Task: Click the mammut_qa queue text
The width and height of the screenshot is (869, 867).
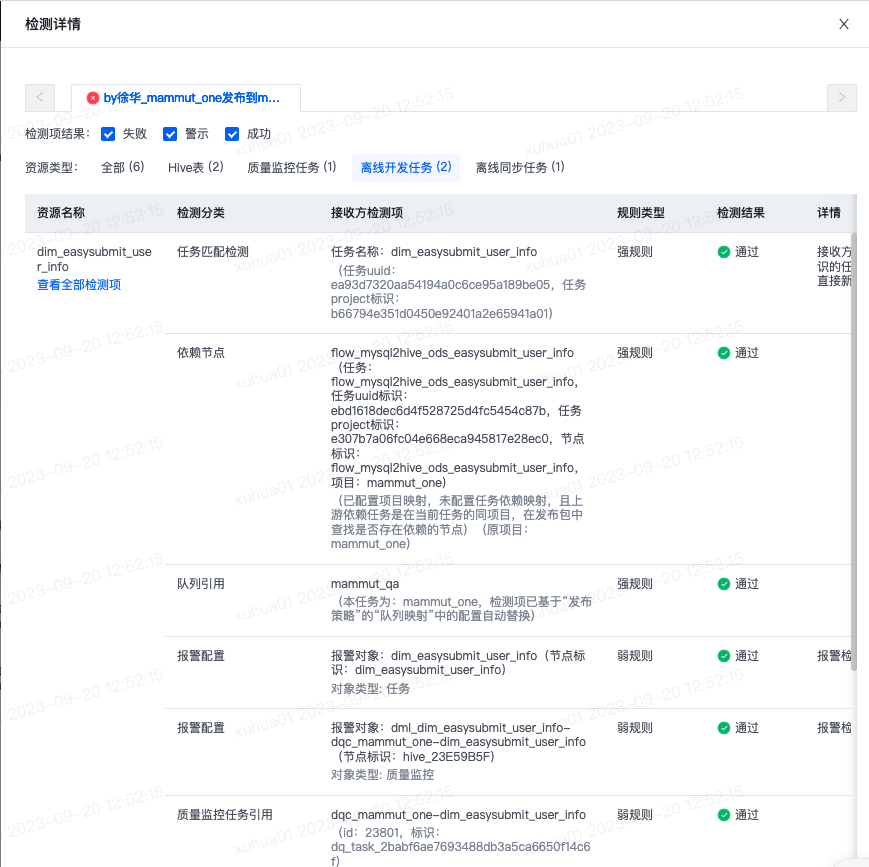Action: (365, 584)
